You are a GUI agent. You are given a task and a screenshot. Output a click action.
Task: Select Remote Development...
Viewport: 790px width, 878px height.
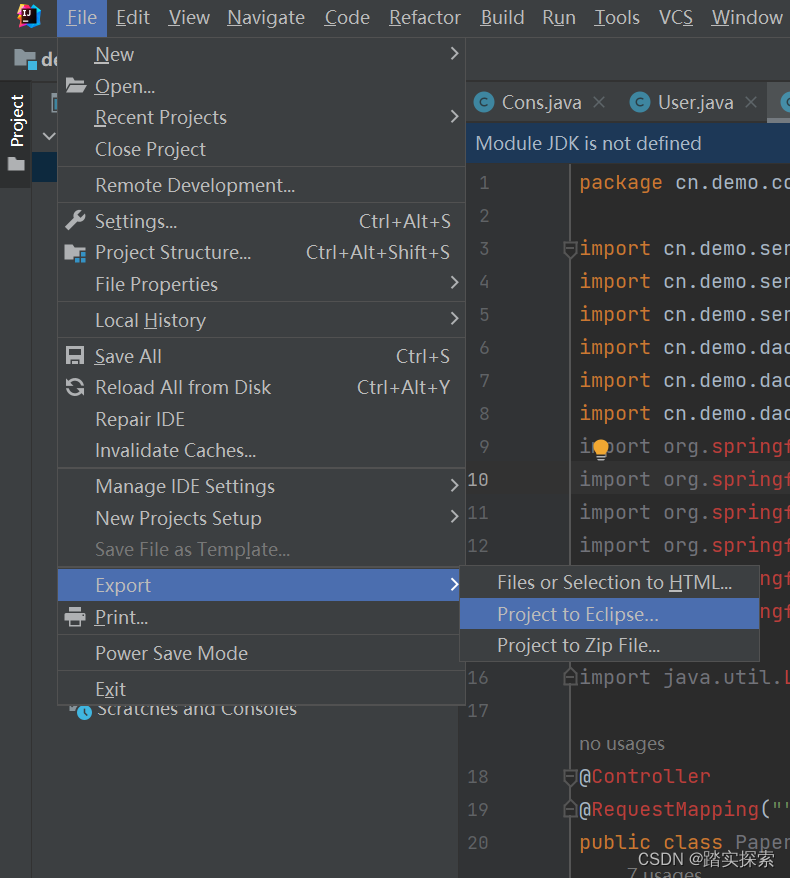(x=261, y=185)
